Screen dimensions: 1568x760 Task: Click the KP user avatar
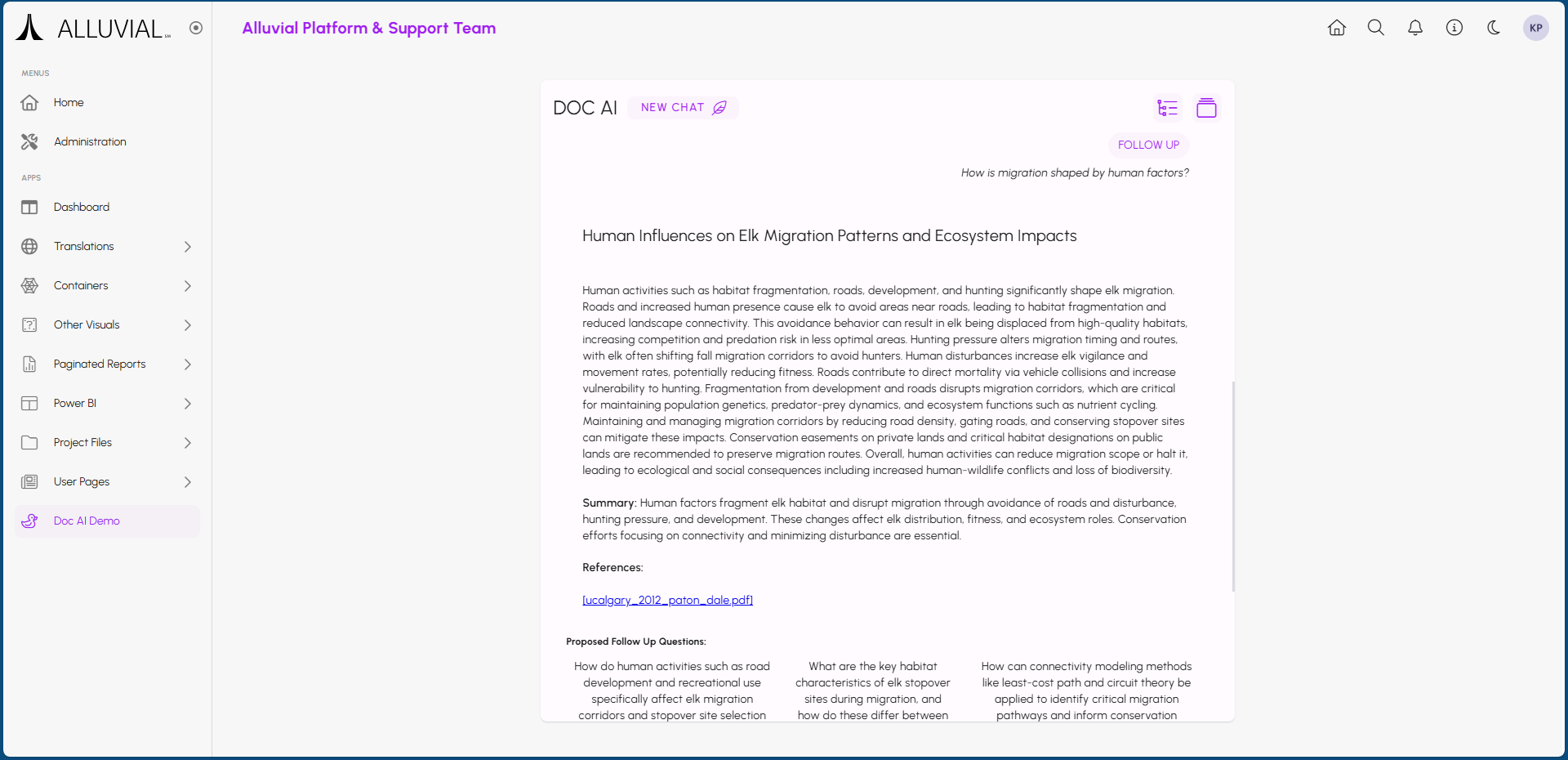click(1535, 28)
